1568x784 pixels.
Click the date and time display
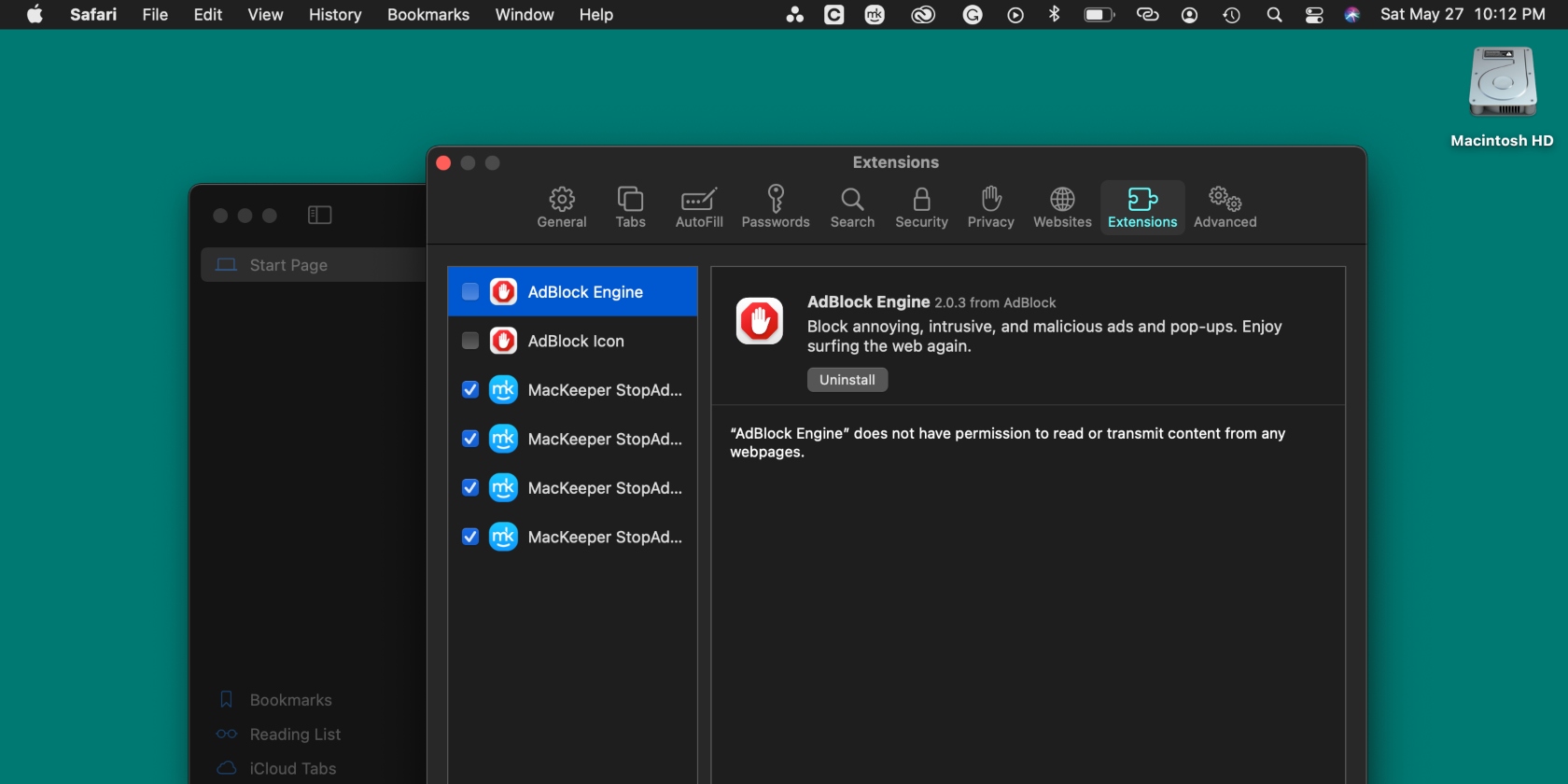[1463, 15]
